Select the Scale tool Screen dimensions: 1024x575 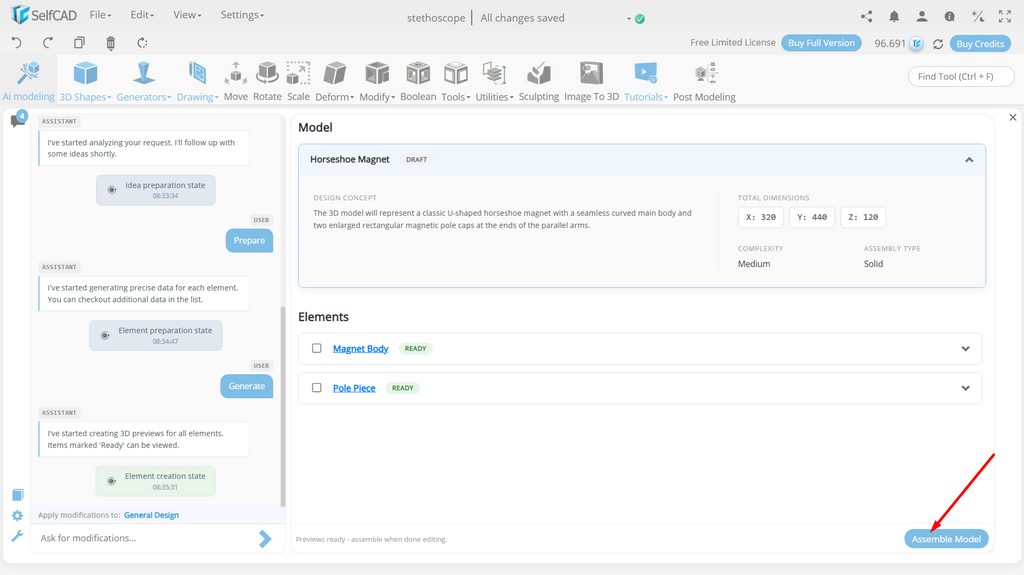coord(298,80)
